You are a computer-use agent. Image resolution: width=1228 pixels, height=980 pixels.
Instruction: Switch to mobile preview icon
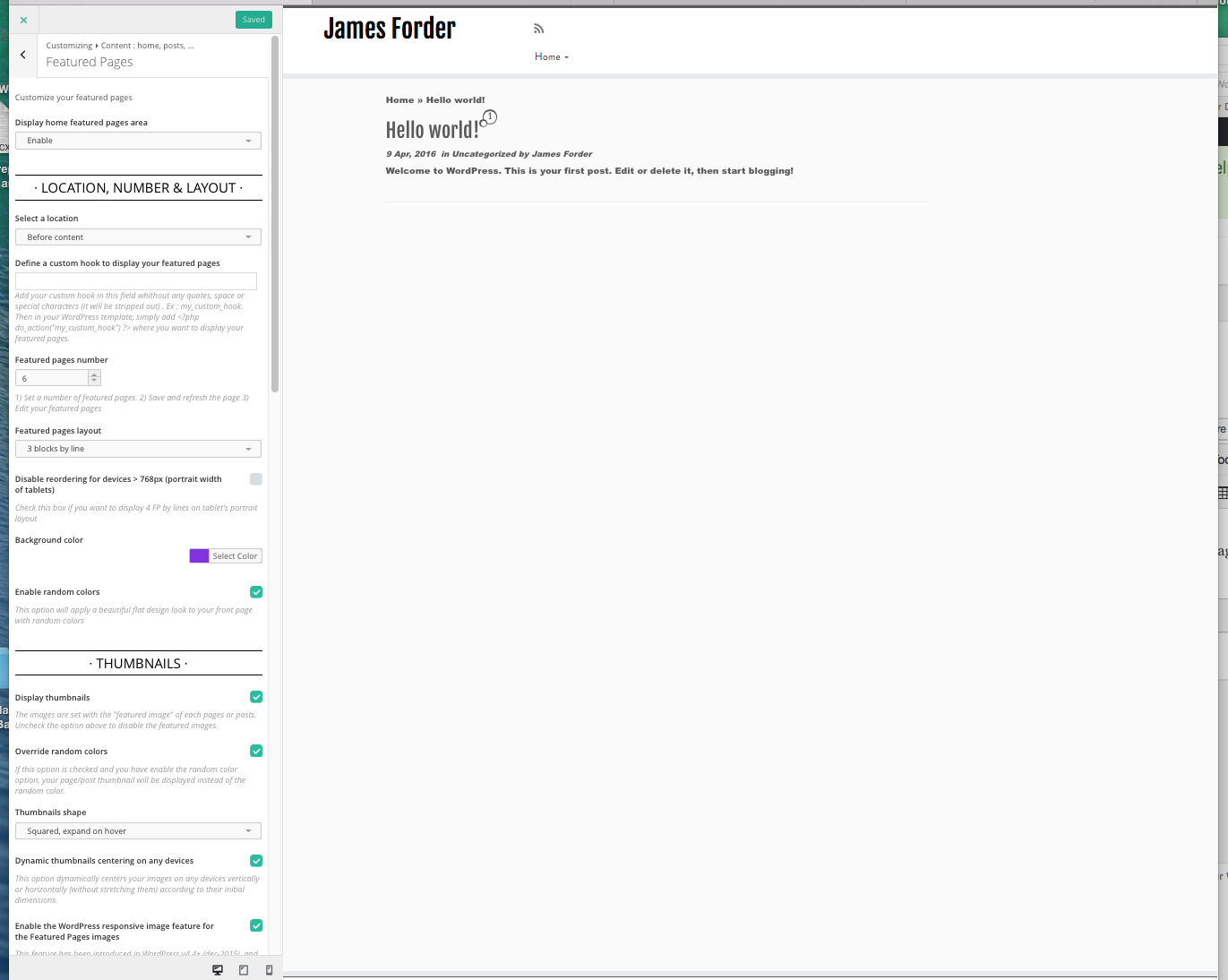coord(269,969)
